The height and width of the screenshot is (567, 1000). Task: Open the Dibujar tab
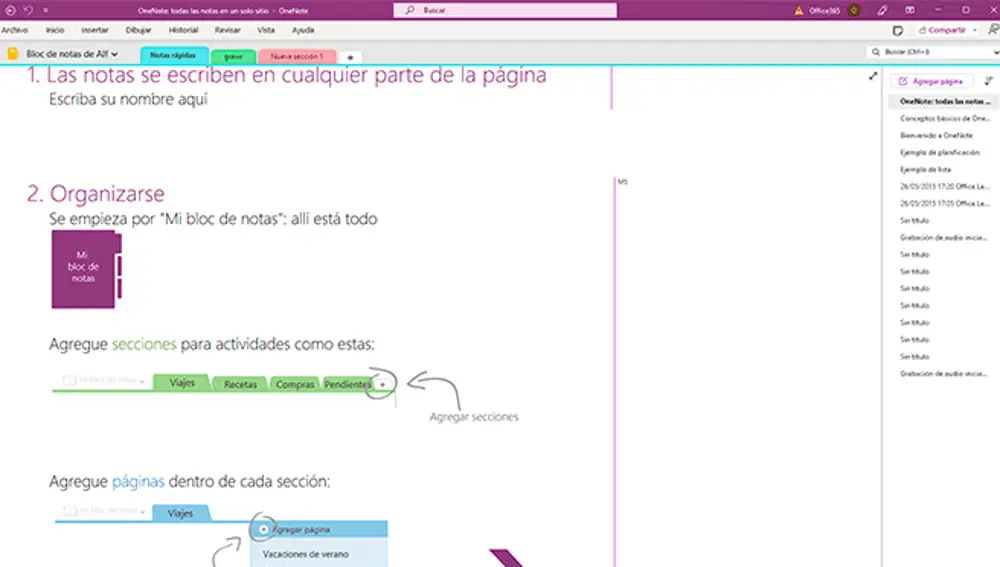138,30
